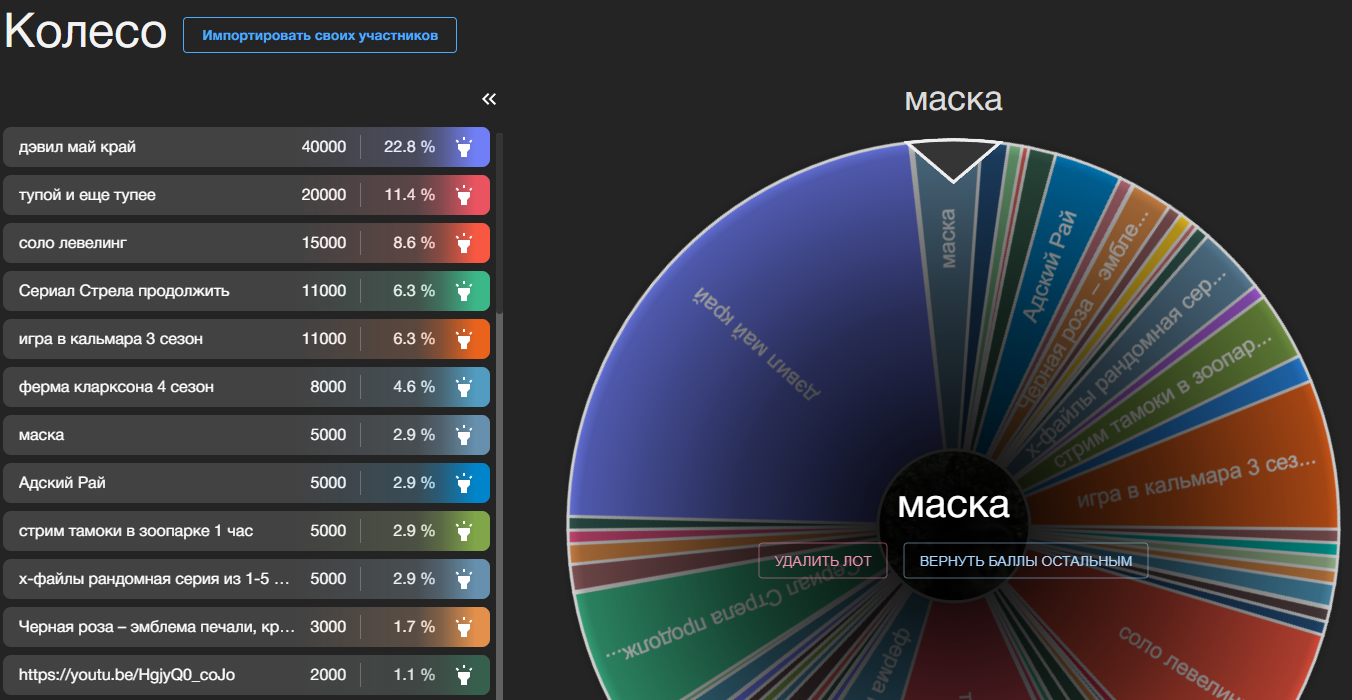Click "Черная роза – эмблема печали" list name

pyautogui.click(x=157, y=627)
